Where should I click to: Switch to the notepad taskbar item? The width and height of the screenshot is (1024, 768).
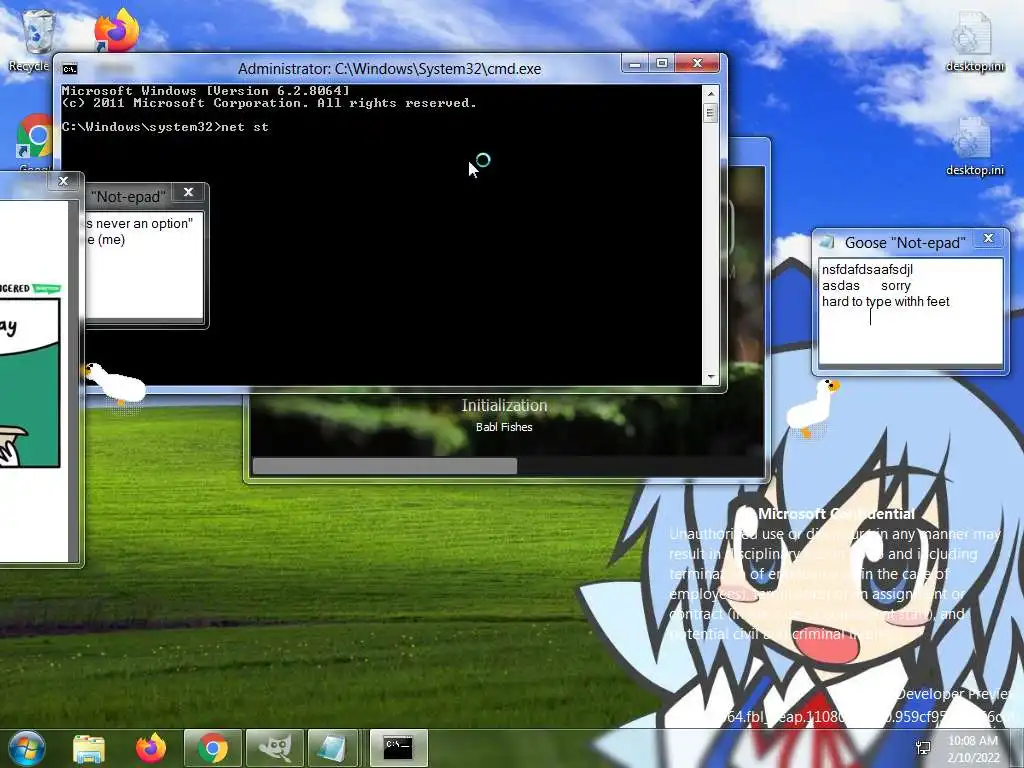(332, 748)
